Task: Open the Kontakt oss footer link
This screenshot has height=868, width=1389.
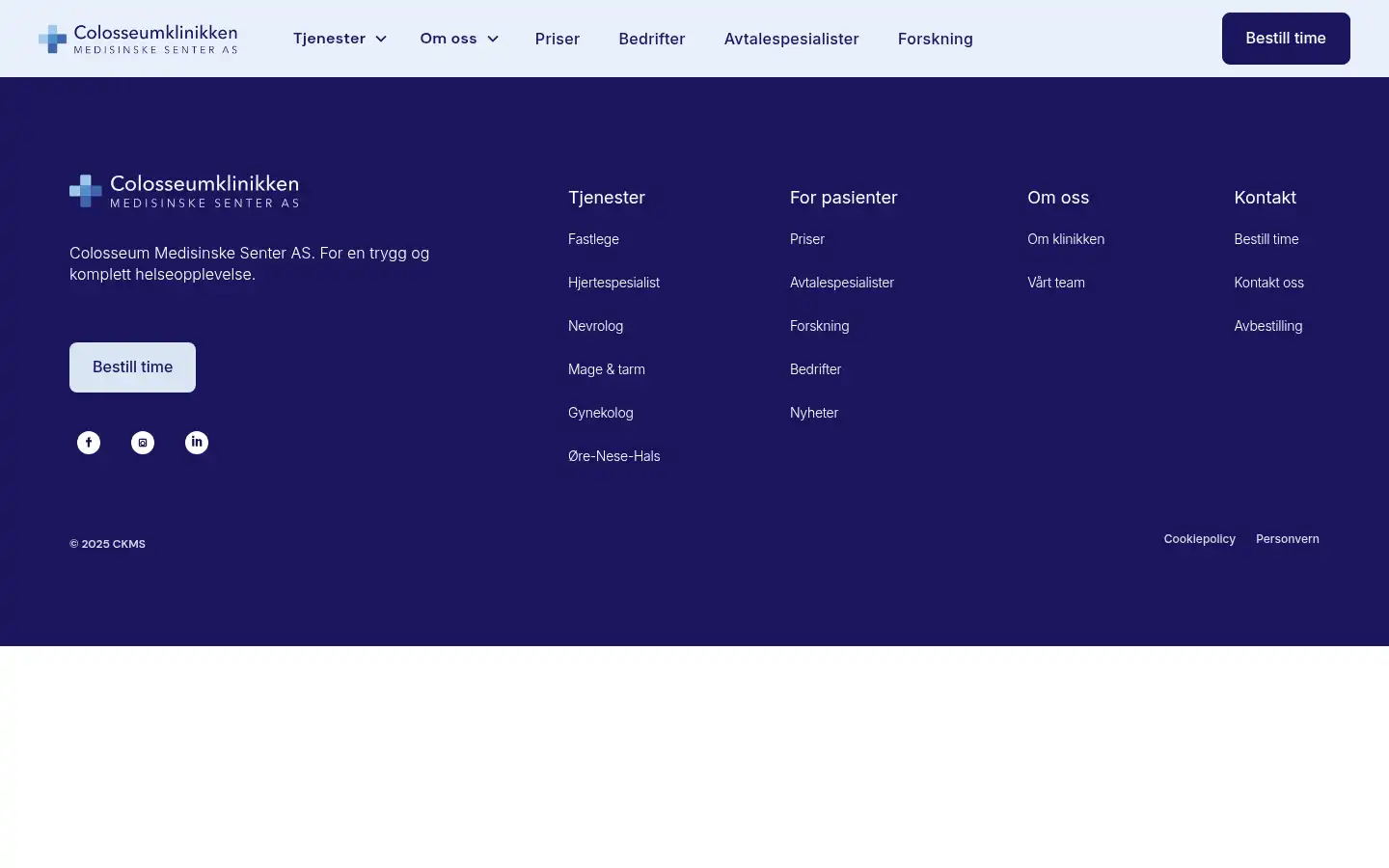Action: point(1269,283)
